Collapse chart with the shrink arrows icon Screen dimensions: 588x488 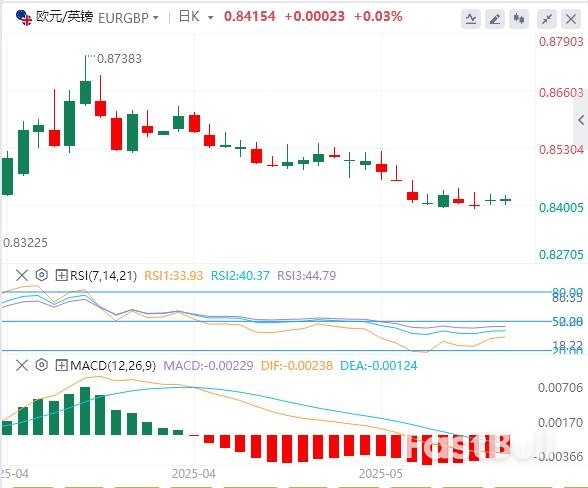[547, 18]
